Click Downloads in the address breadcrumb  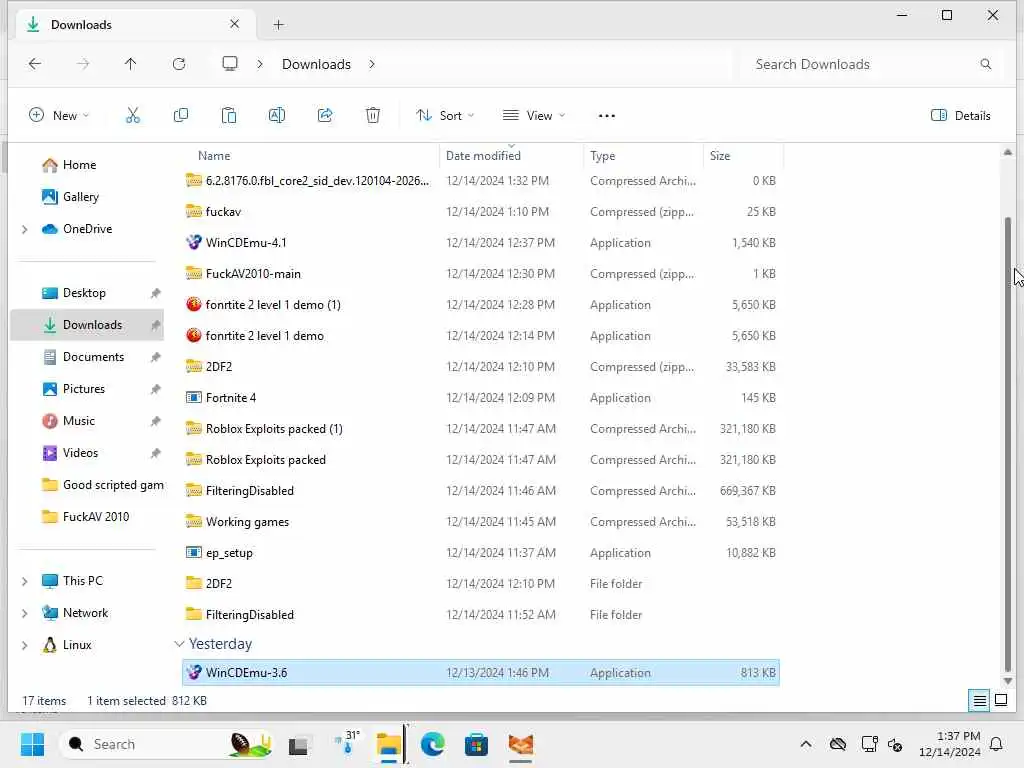[316, 64]
